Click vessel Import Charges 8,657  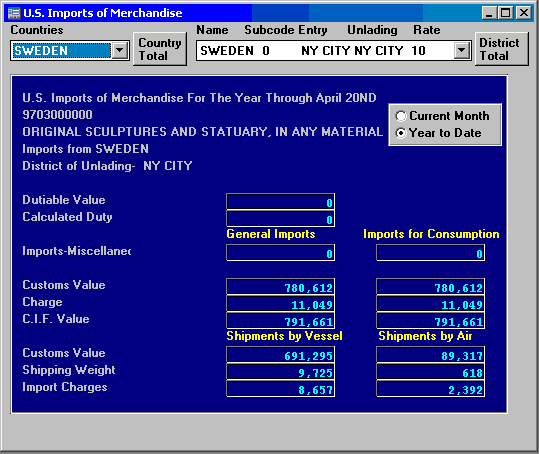click(x=280, y=389)
